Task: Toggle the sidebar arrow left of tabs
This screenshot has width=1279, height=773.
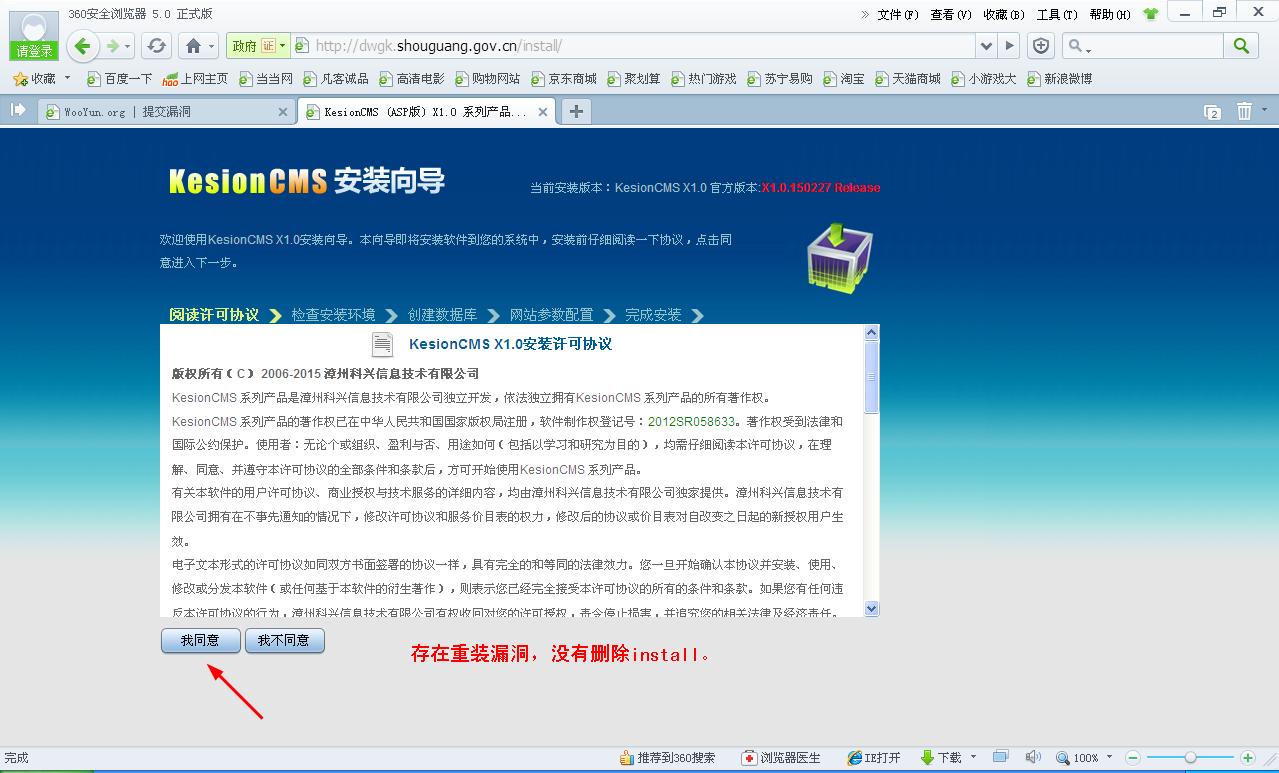Action: tap(18, 110)
